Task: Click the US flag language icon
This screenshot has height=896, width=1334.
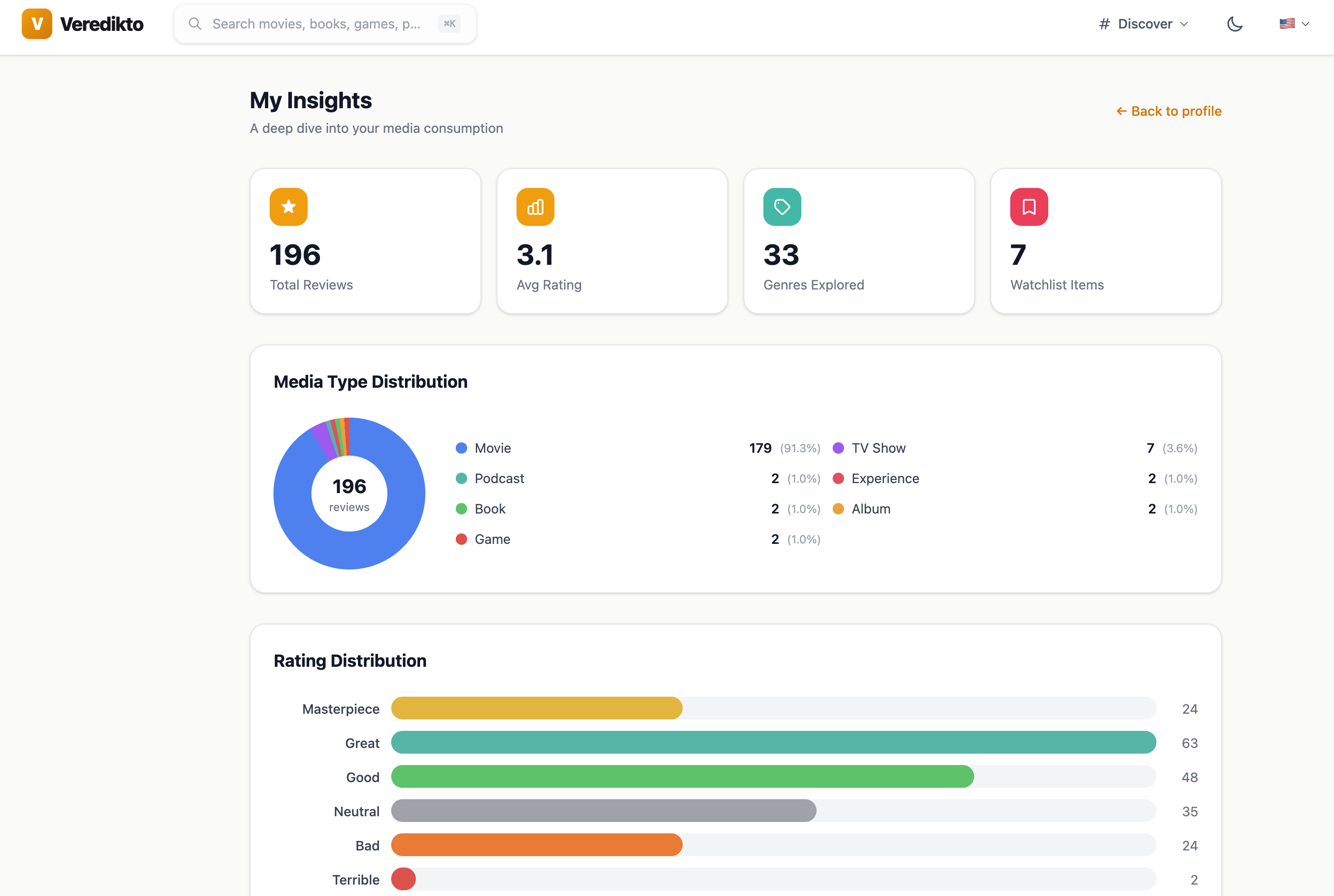Action: coord(1286,24)
